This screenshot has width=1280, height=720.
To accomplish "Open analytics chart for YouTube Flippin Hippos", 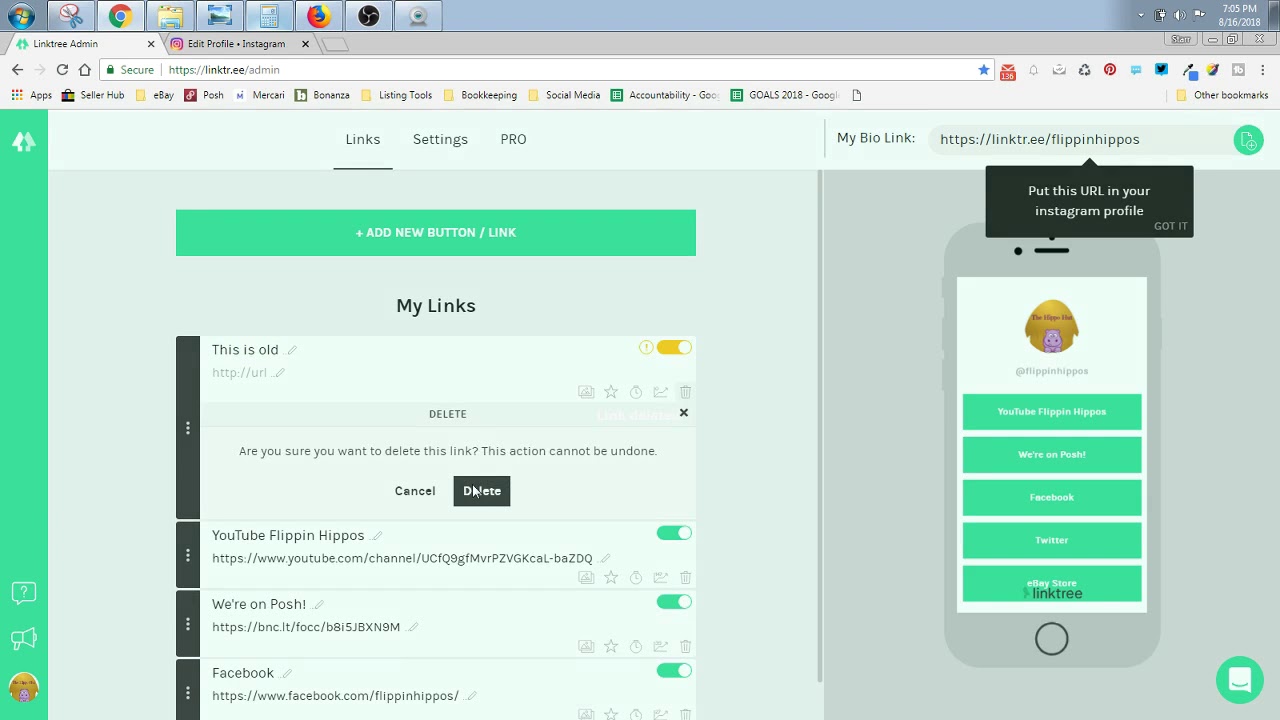I will pyautogui.click(x=660, y=577).
